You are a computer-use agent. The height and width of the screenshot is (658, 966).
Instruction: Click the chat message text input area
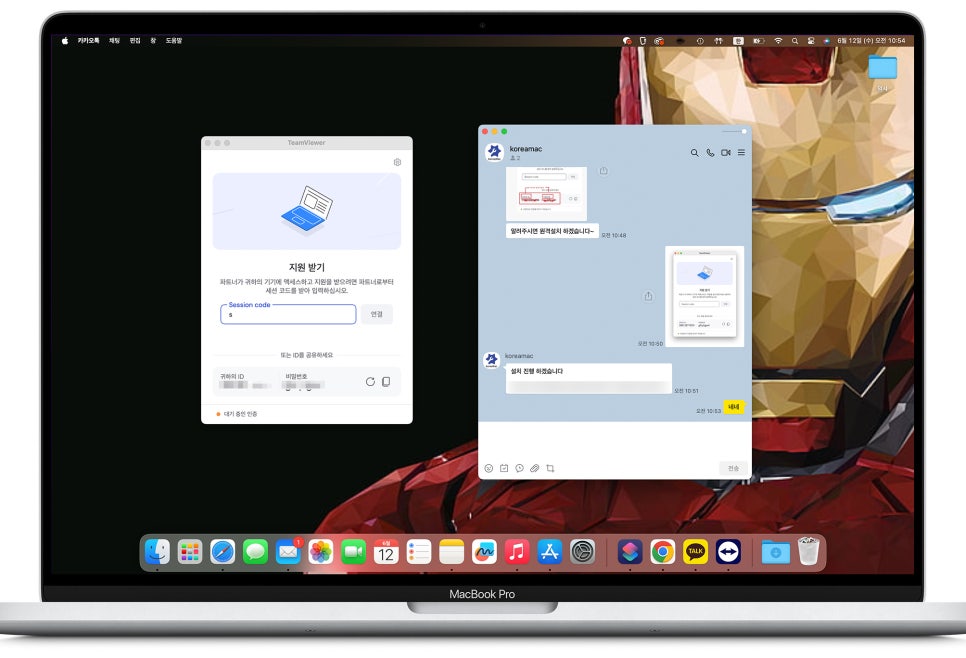614,441
